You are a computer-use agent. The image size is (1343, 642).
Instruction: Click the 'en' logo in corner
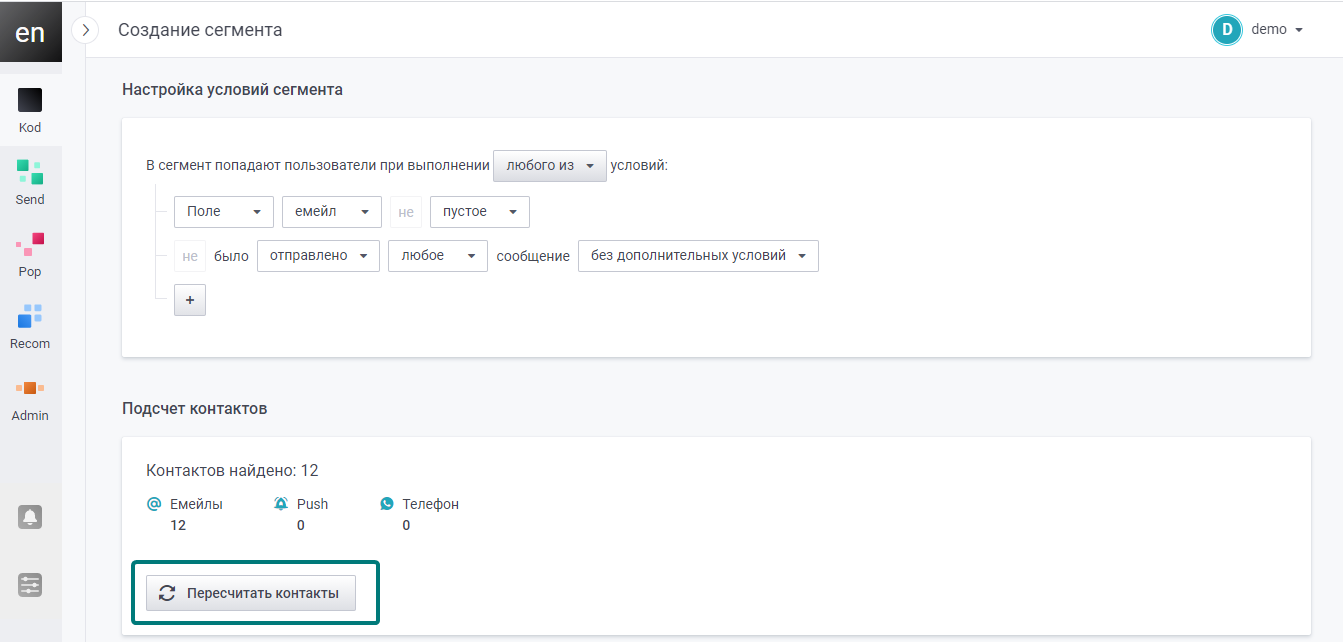tap(30, 32)
